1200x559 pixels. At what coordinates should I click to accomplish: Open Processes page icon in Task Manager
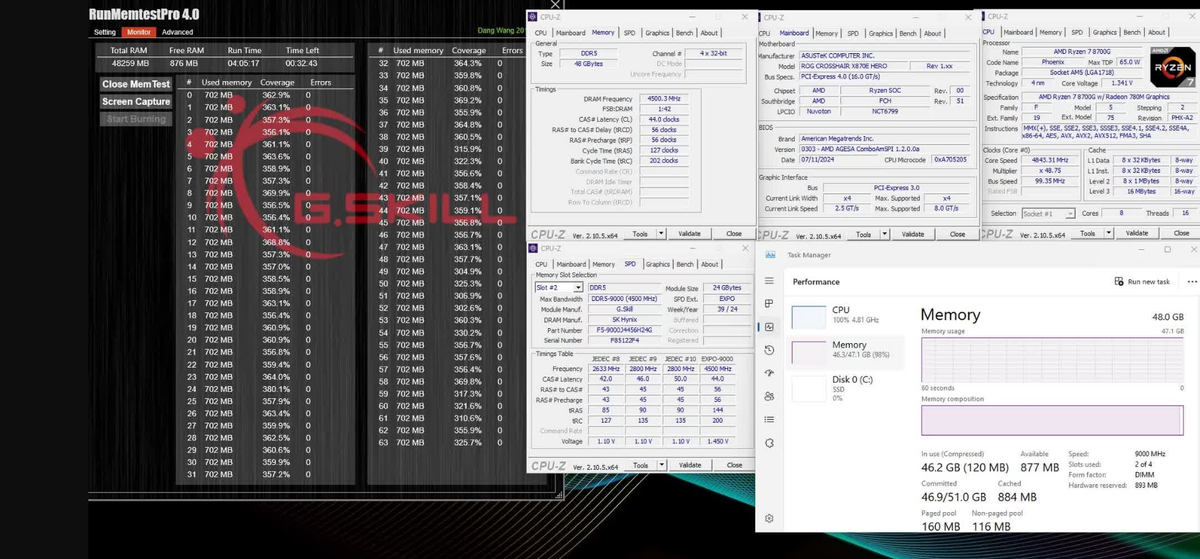769,304
